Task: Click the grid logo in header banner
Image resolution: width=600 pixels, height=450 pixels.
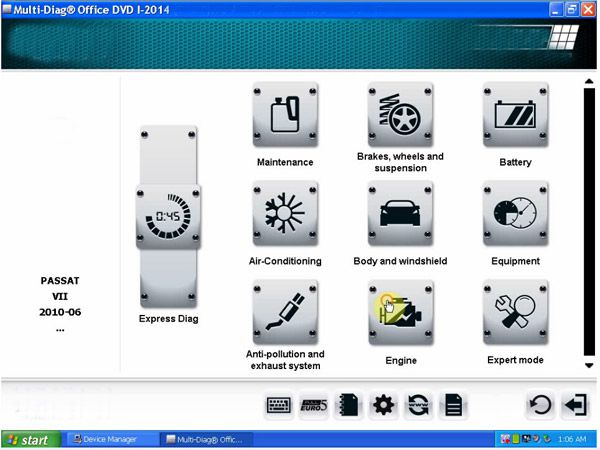Action: coord(564,37)
